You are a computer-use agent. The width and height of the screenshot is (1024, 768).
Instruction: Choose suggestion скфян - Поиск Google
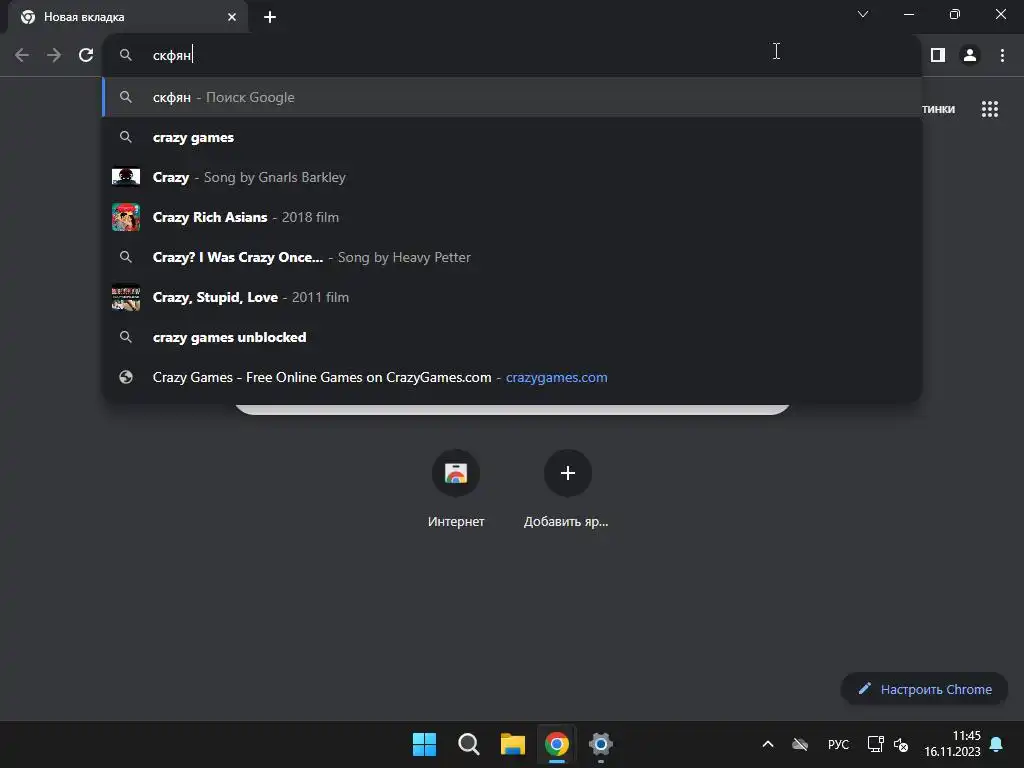(512, 97)
